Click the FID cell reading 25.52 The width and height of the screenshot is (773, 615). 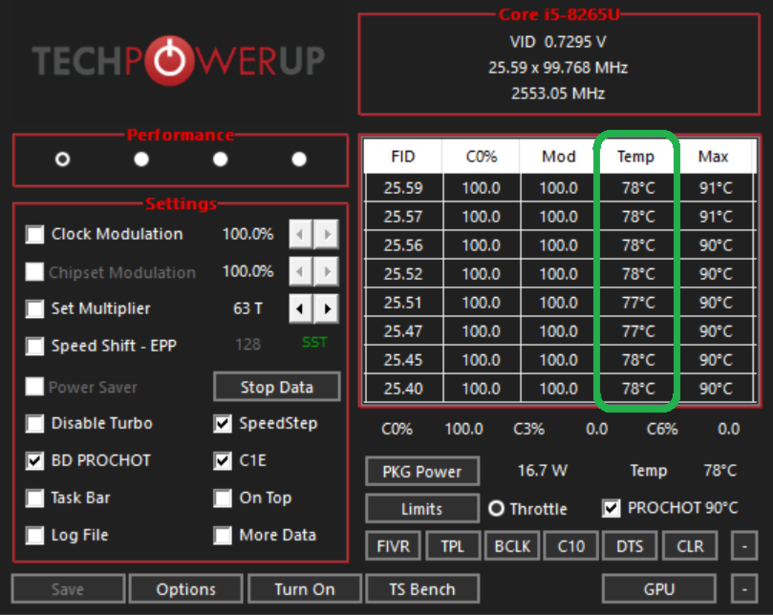click(x=403, y=273)
